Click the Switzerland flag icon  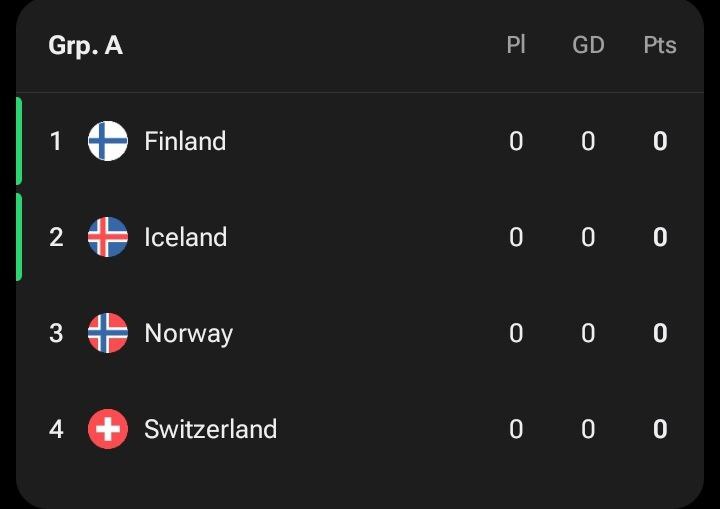108,429
